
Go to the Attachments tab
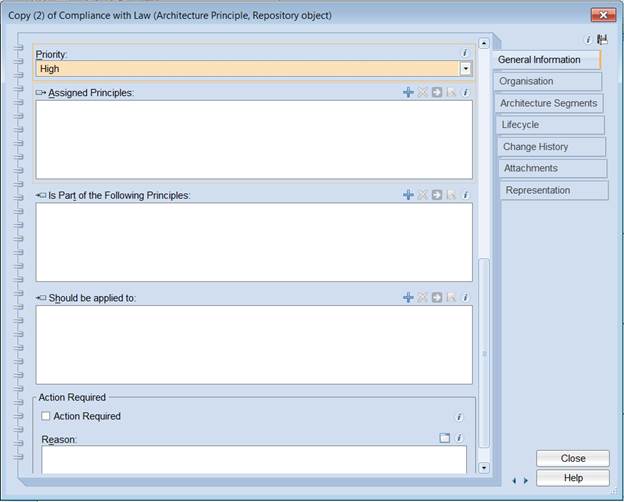[554, 168]
